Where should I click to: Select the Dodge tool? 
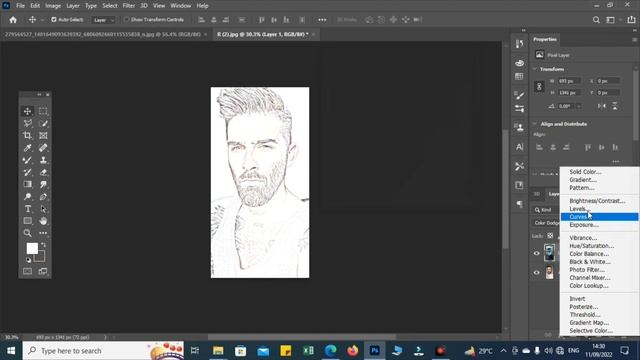pyautogui.click(x=27, y=197)
